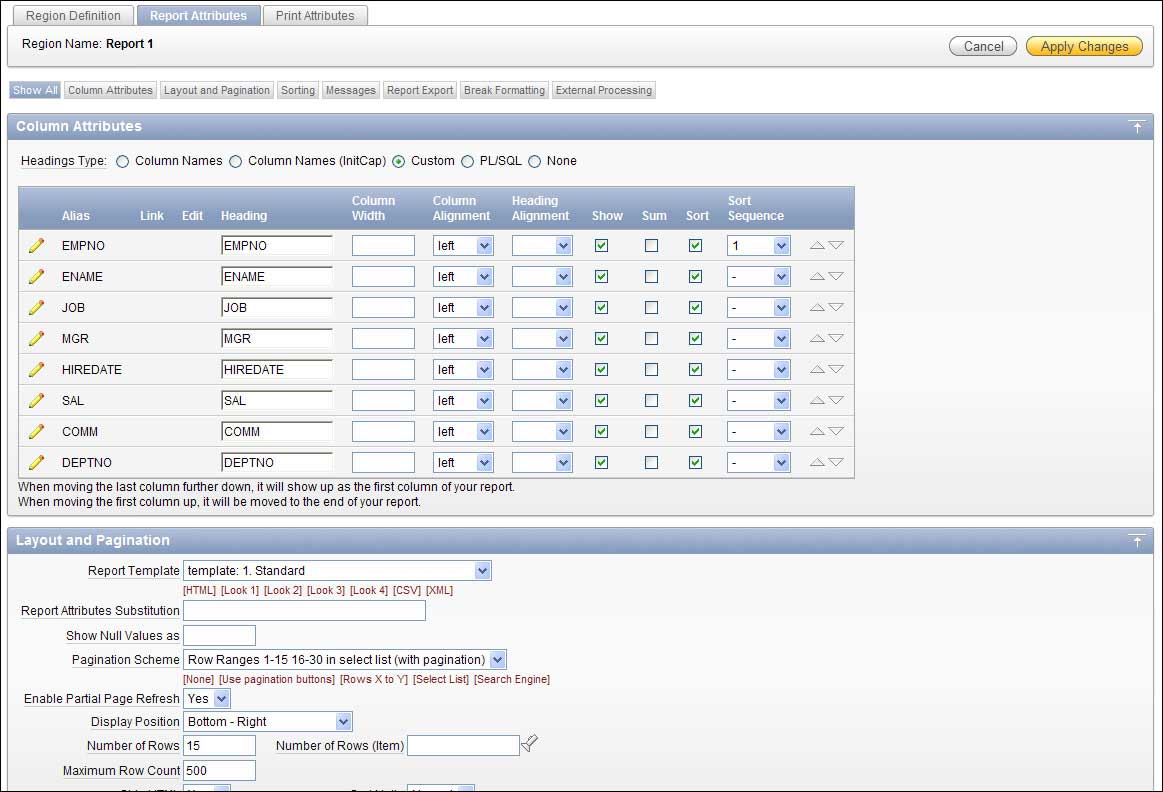Viewport: 1163px width, 792px height.
Task: Select the Column Names (InitCap) radio button
Action: (236, 161)
